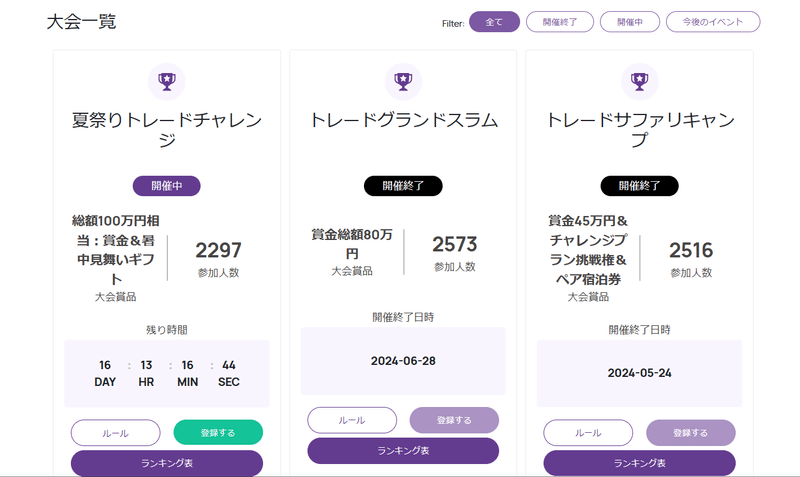Click 開催終了 badge on トレードサファリキャンプ
The image size is (800, 477).
pyautogui.click(x=639, y=186)
